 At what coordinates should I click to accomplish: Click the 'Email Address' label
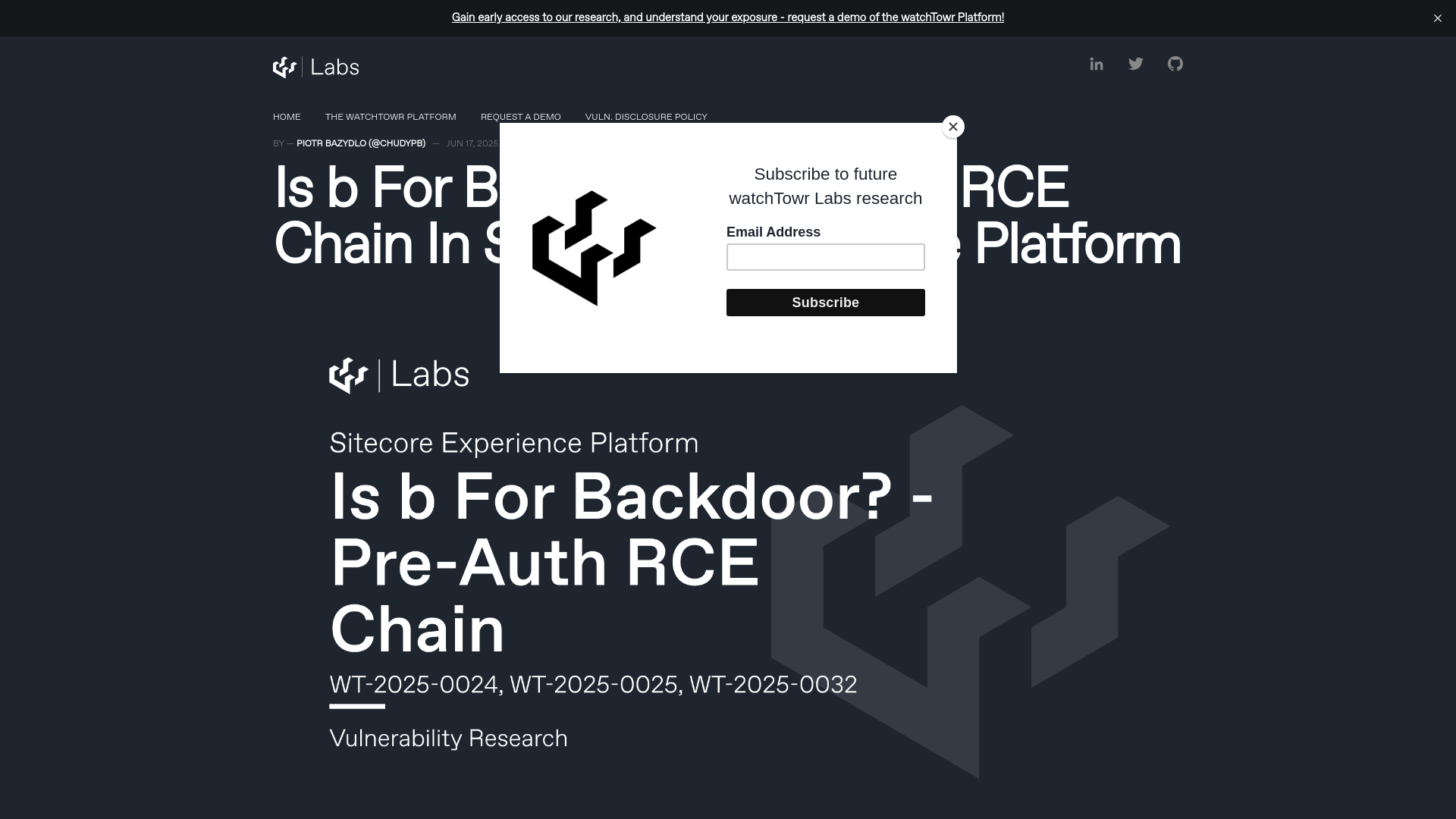[x=773, y=232]
